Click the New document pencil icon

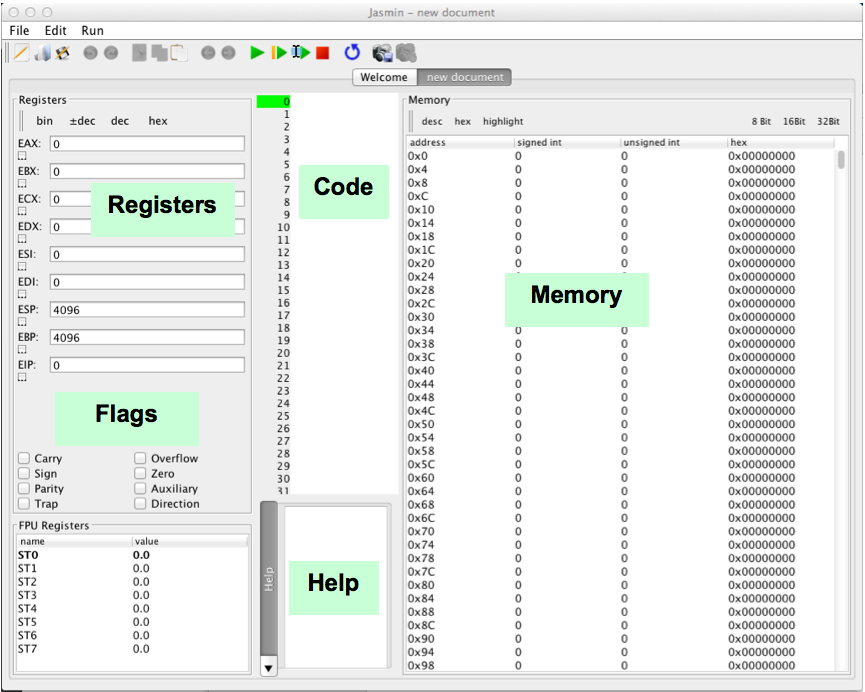pyautogui.click(x=21, y=52)
